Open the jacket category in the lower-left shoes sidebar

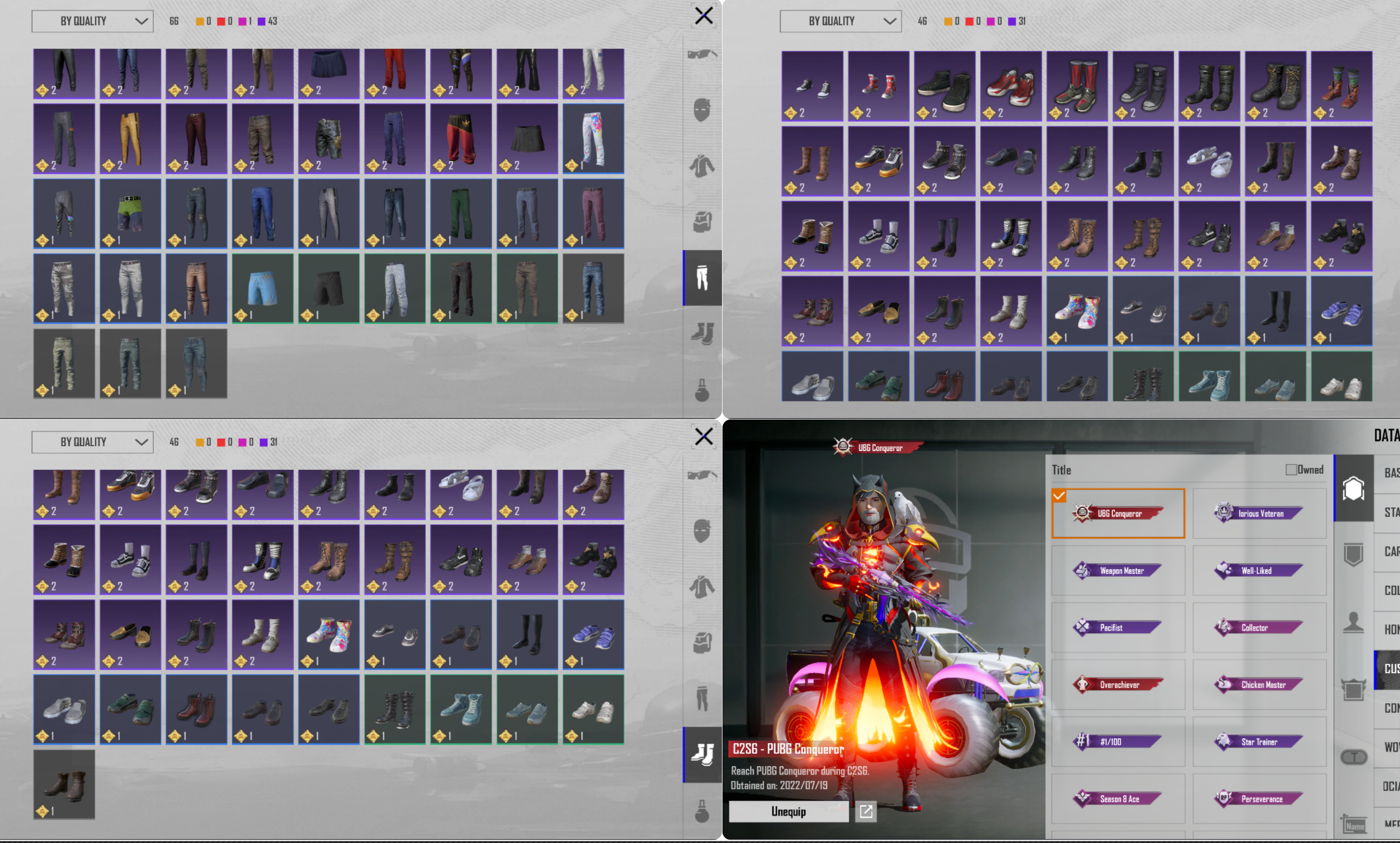pyautogui.click(x=703, y=587)
